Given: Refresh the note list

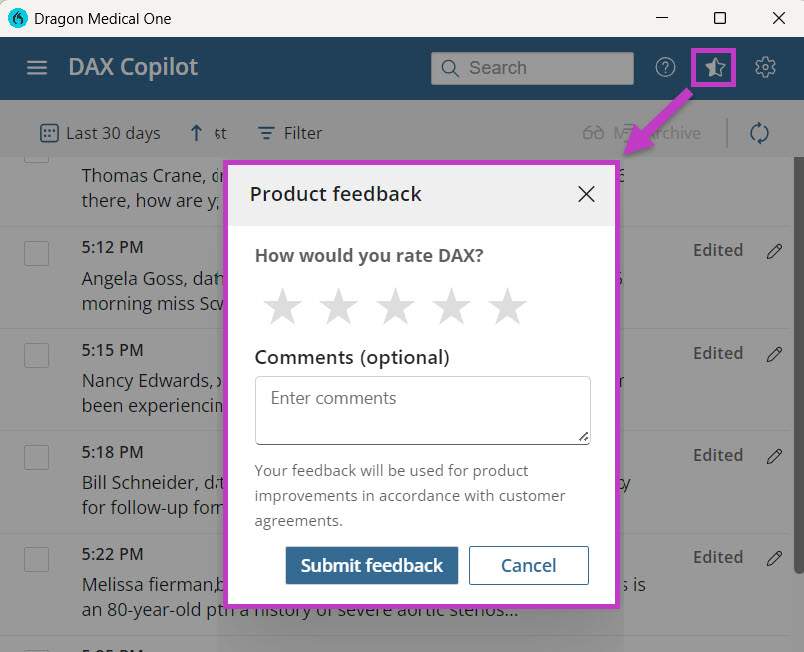Looking at the screenshot, I should coord(759,132).
